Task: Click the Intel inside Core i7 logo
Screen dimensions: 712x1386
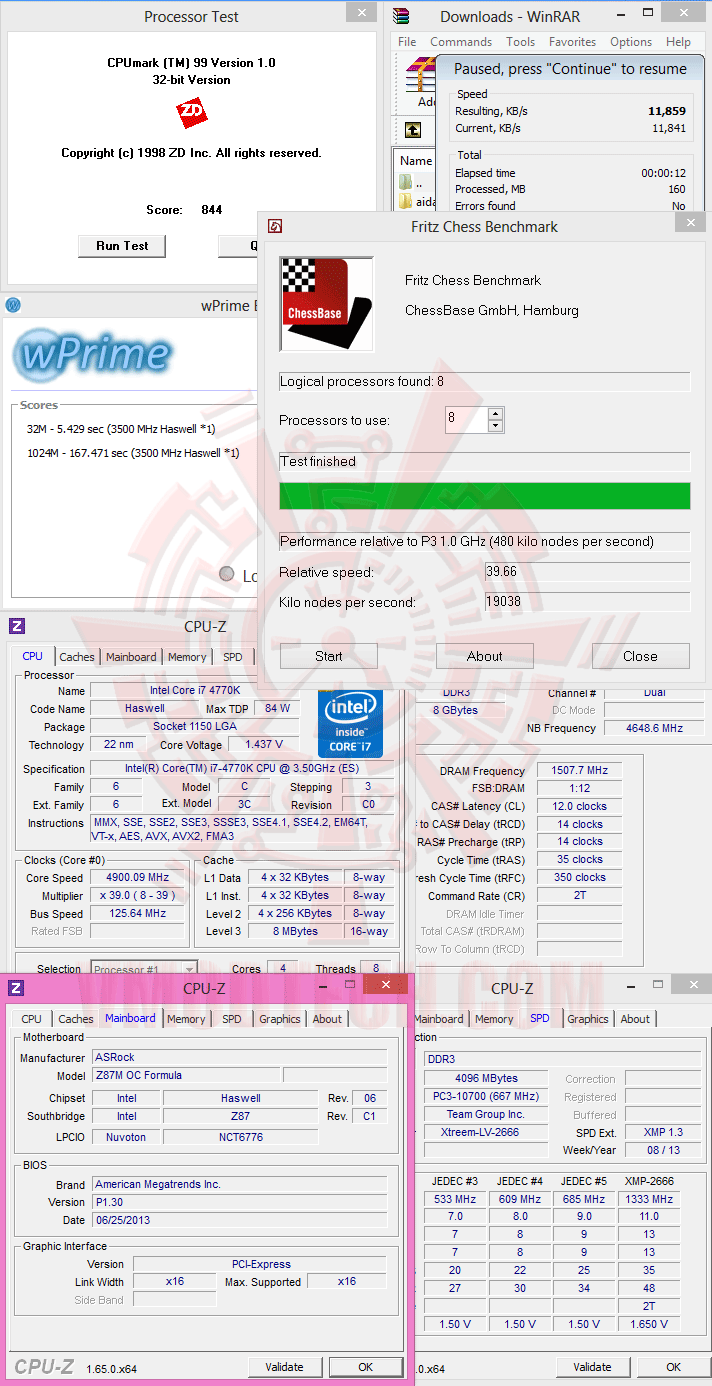Action: 350,722
